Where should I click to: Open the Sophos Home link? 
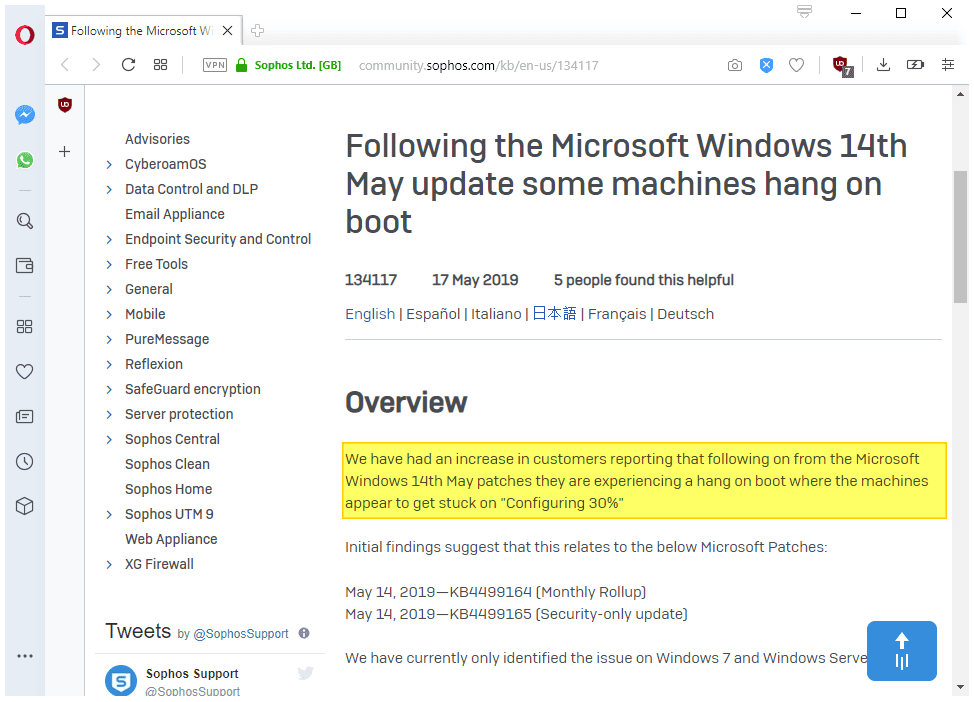pos(168,490)
